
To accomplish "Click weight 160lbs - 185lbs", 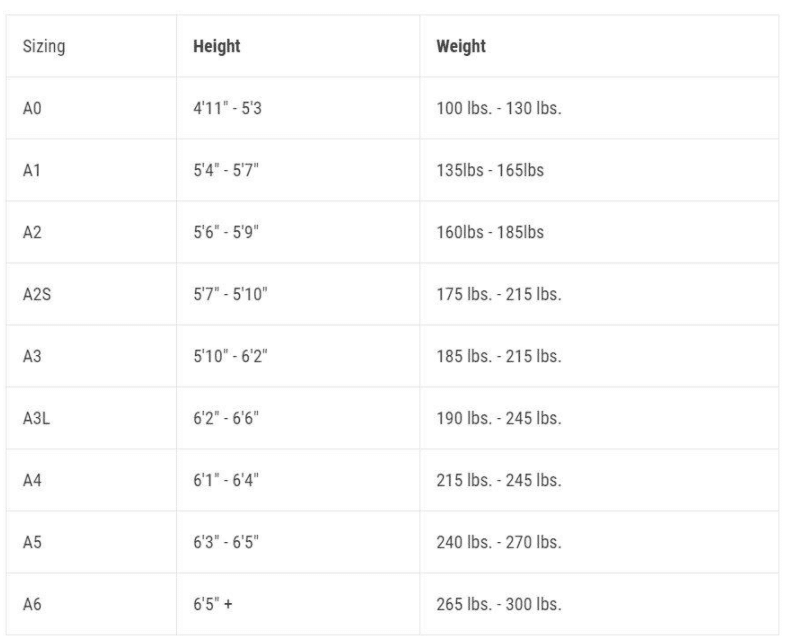I will coord(490,232).
